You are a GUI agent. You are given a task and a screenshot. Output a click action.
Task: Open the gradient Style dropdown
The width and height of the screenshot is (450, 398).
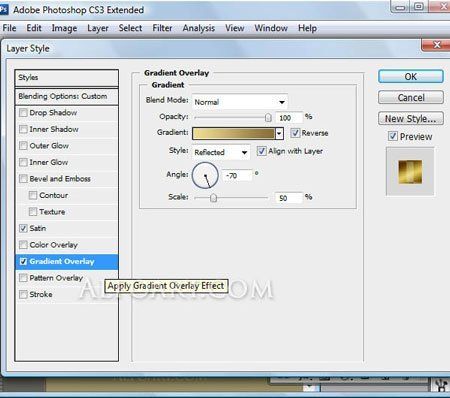pyautogui.click(x=221, y=152)
